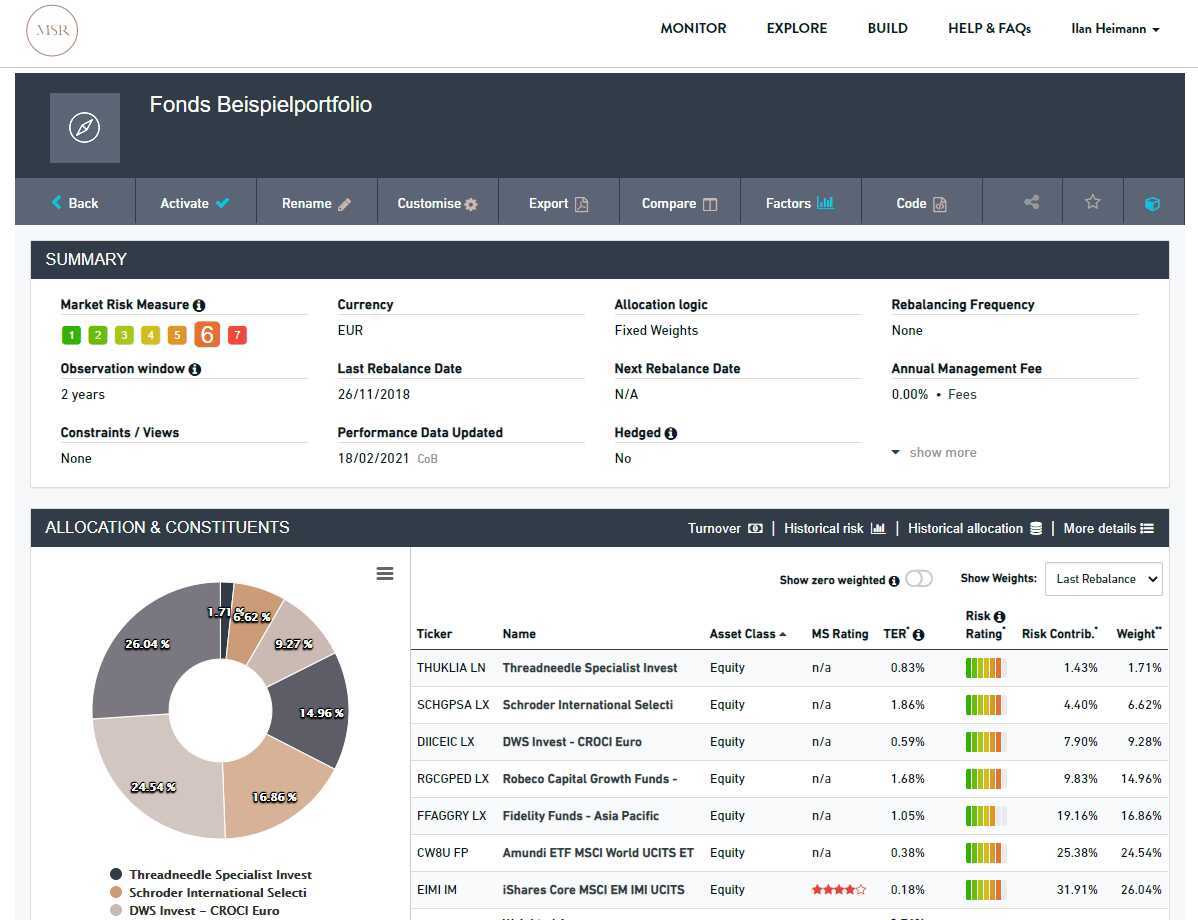
Task: Open the Historical risk link
Action: tap(834, 528)
